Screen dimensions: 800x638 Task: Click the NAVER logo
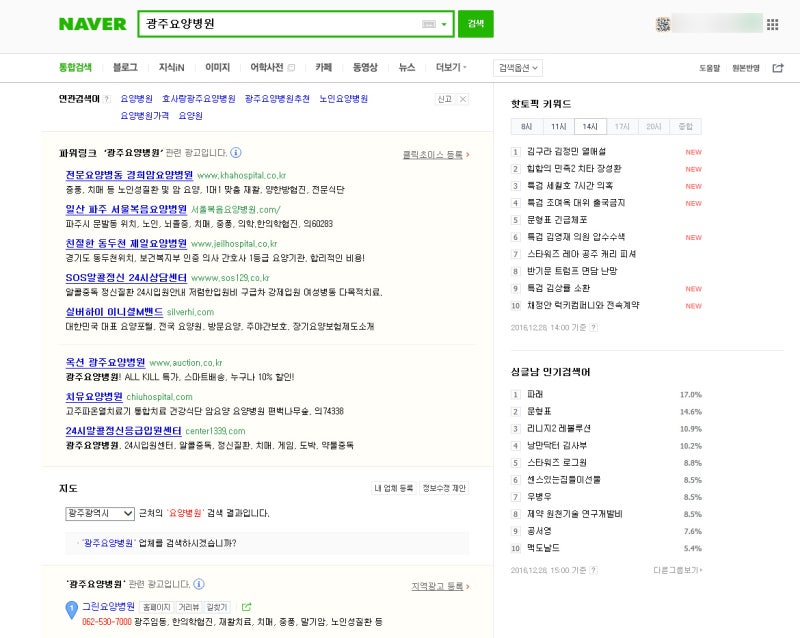[x=92, y=24]
